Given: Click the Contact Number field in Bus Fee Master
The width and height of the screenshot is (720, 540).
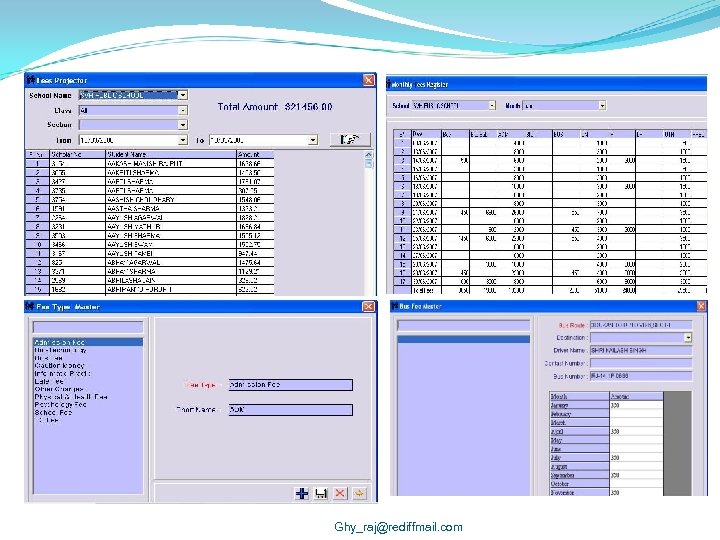Looking at the screenshot, I should coord(641,363).
